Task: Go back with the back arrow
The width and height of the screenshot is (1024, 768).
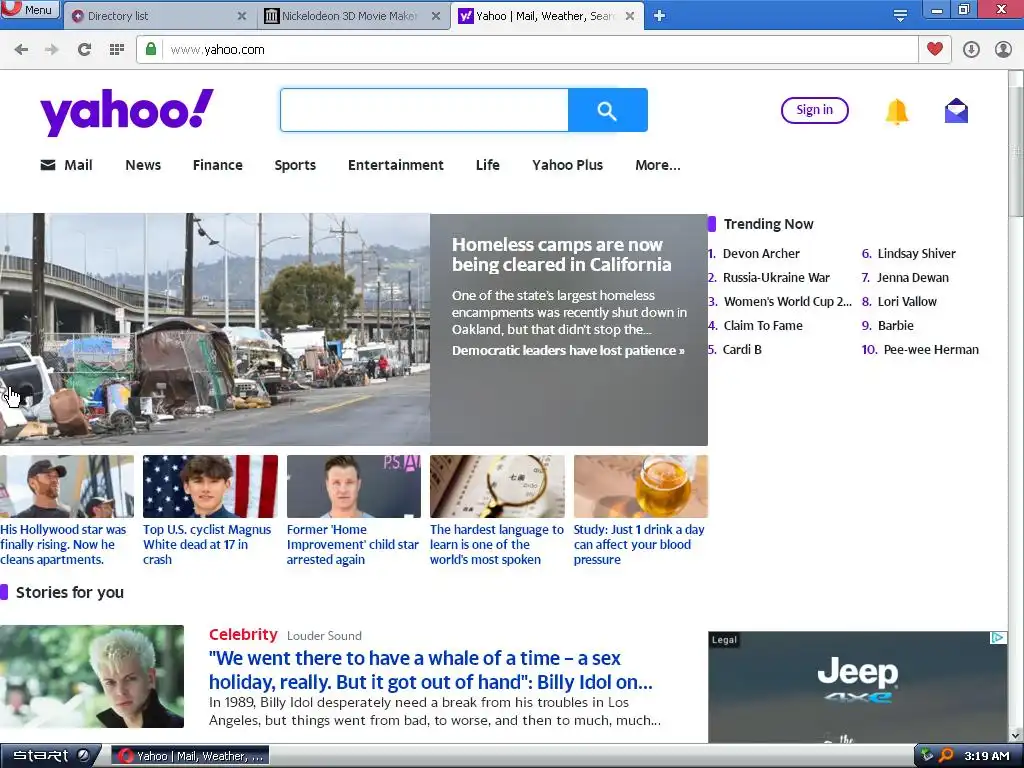Action: (21, 50)
